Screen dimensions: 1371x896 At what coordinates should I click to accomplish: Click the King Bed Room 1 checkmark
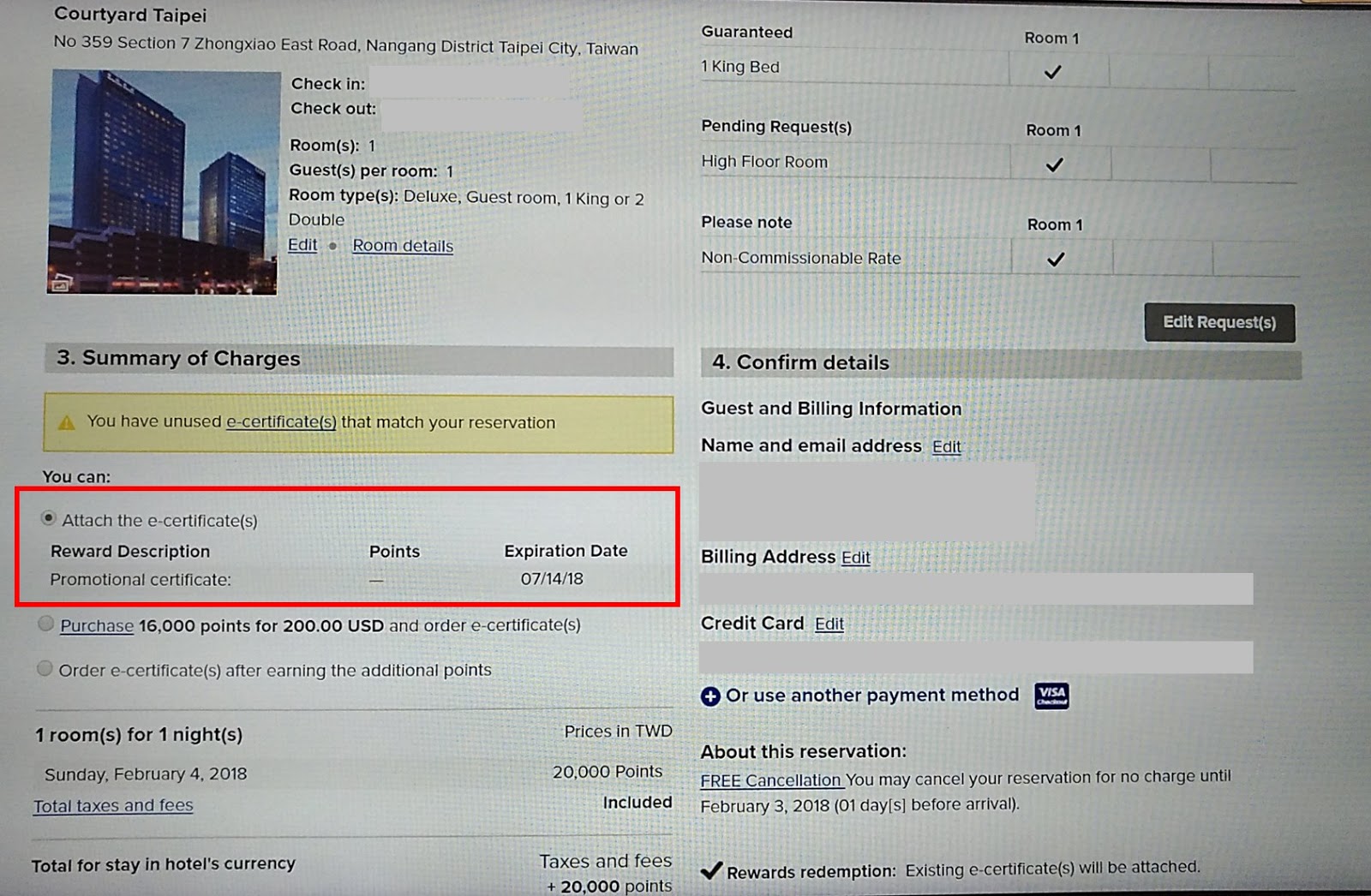click(x=1053, y=73)
